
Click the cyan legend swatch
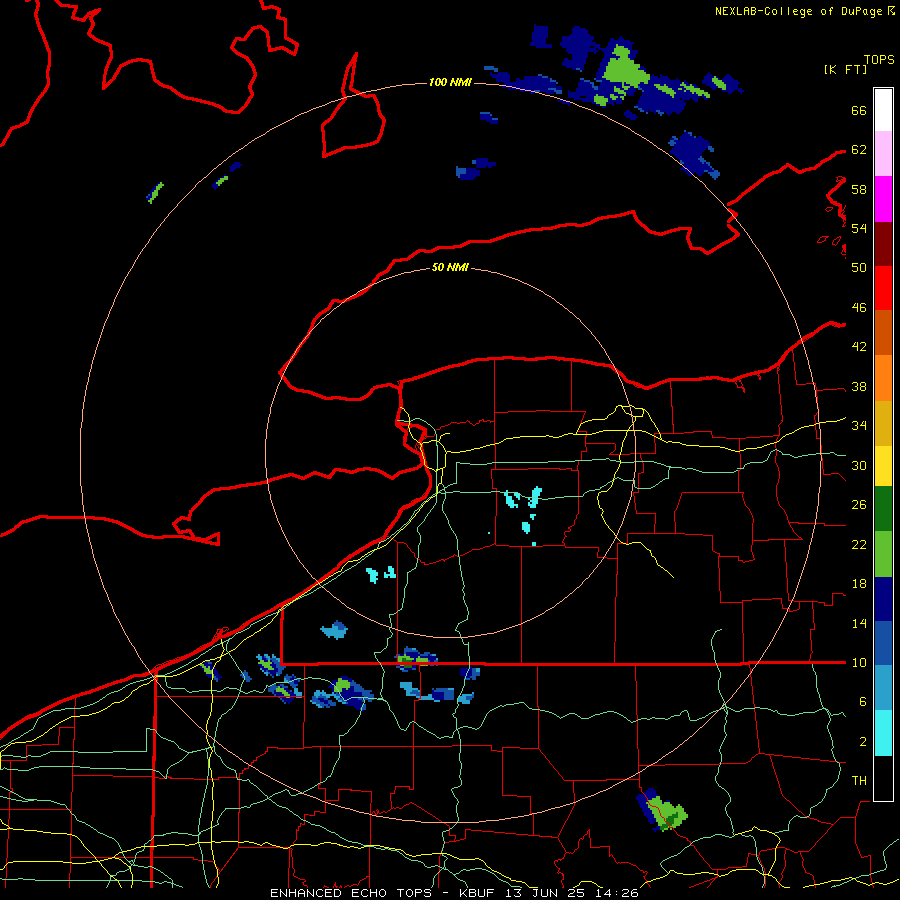tap(883, 733)
